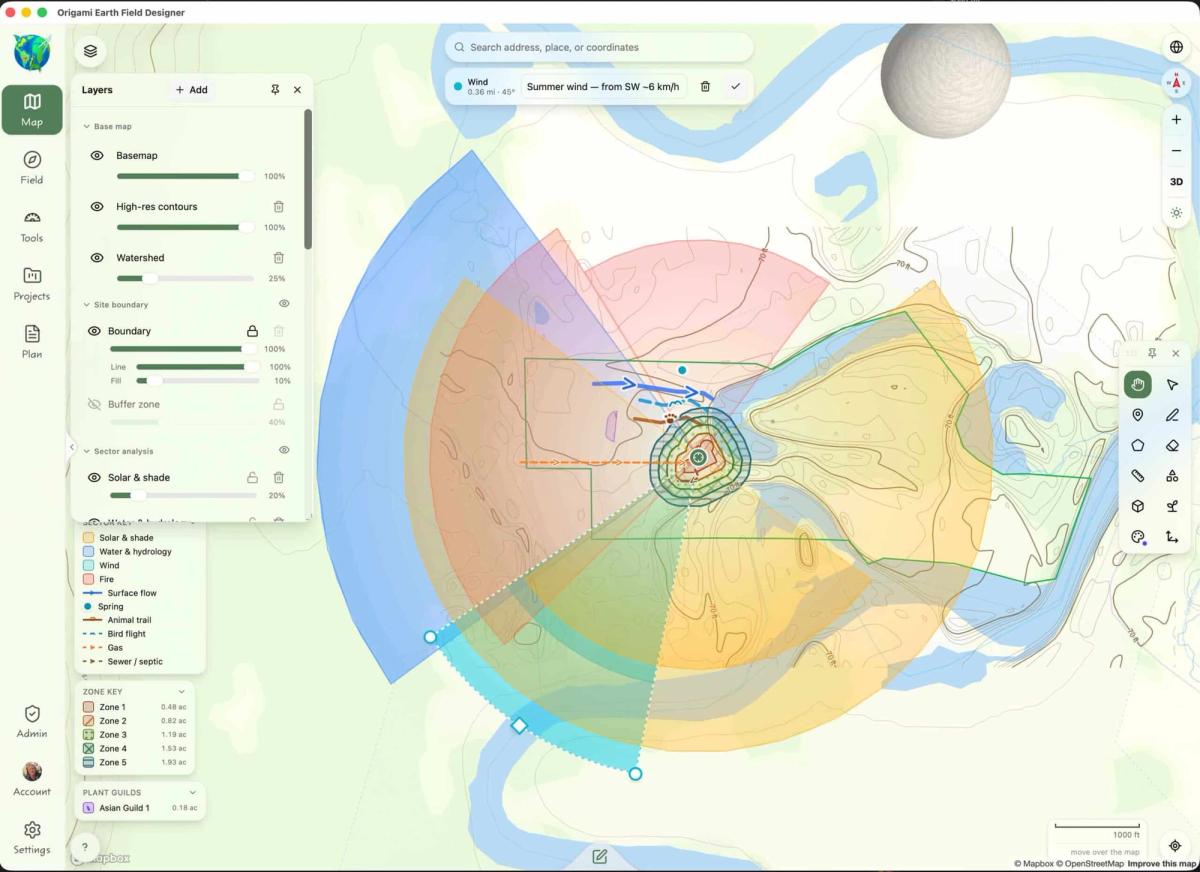Select the arrow pointer tool
This screenshot has width=1200, height=872.
(1172, 385)
